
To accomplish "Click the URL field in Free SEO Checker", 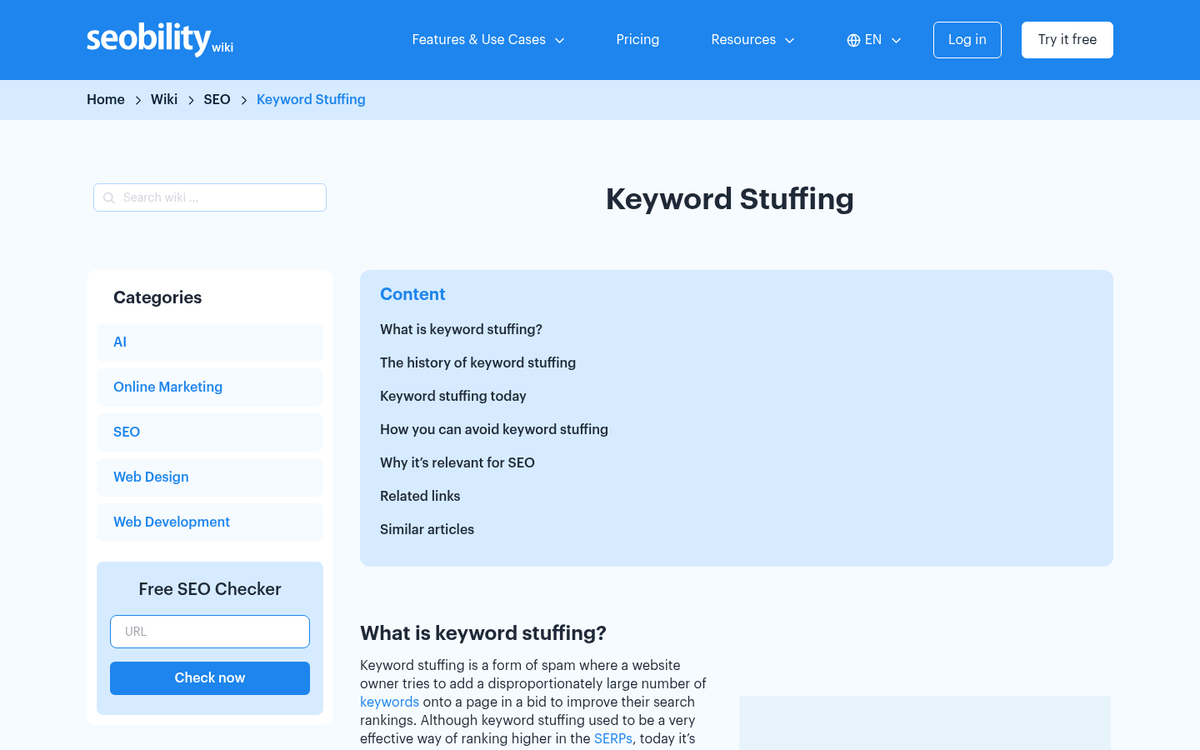I will click(210, 631).
